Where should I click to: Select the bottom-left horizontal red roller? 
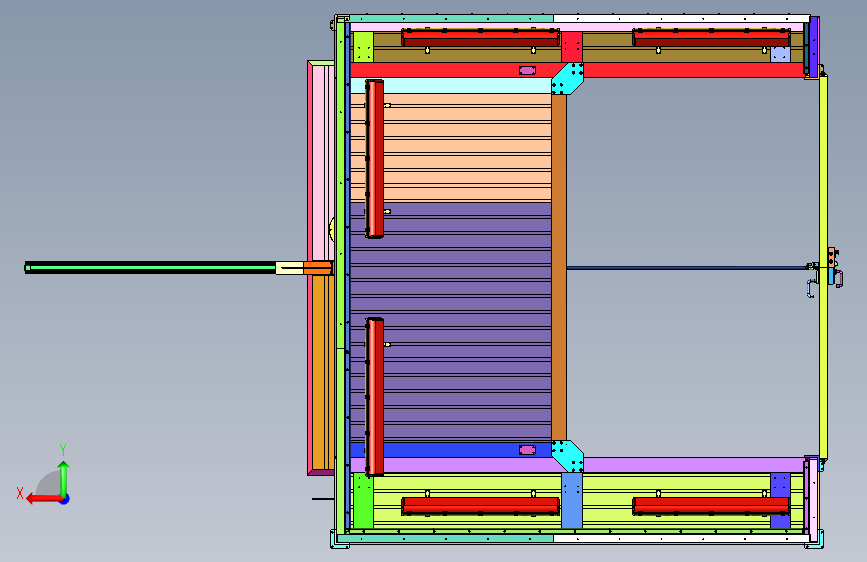point(480,506)
